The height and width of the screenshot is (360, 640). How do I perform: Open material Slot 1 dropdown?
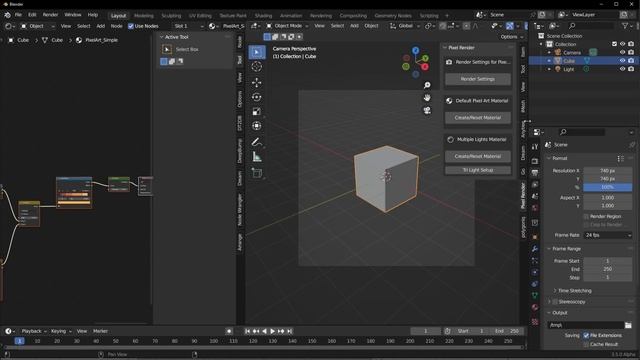(188, 26)
